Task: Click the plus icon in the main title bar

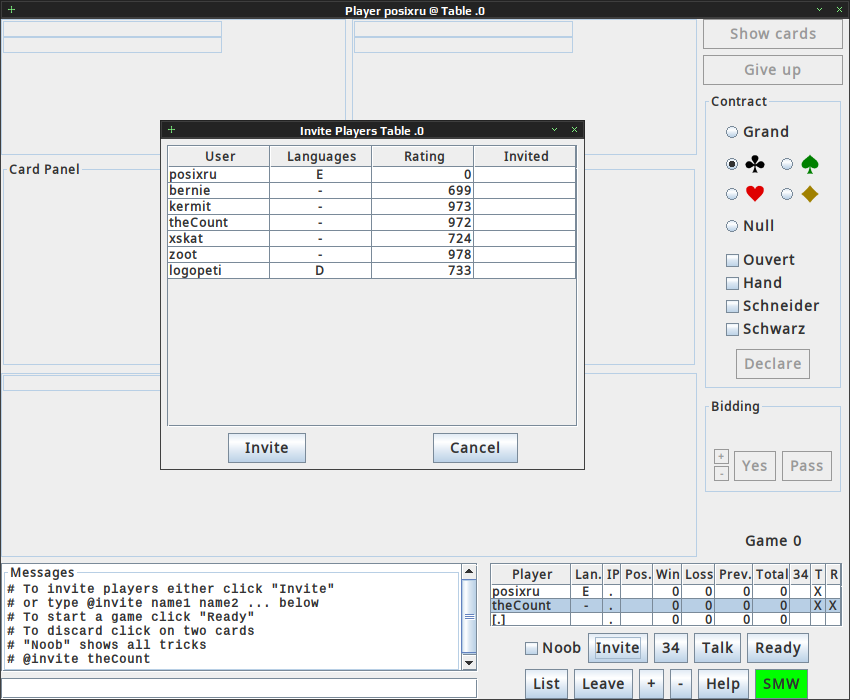Action: tap(11, 10)
